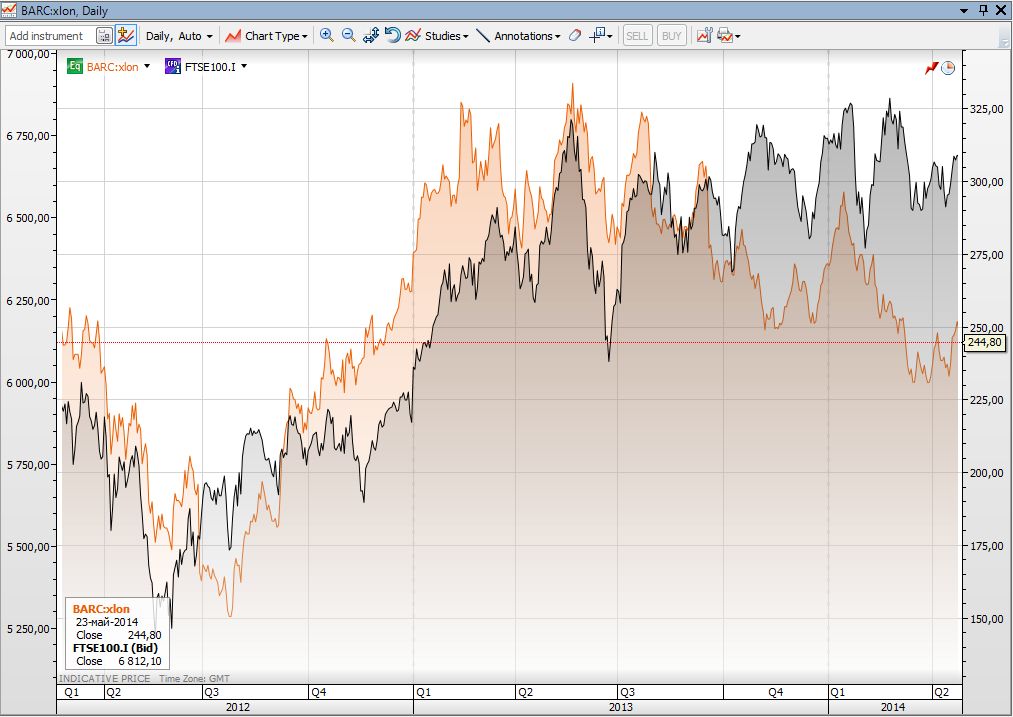Click the 'INDICATIVE PRICE' label
This screenshot has width=1013, height=717.
click(105, 678)
